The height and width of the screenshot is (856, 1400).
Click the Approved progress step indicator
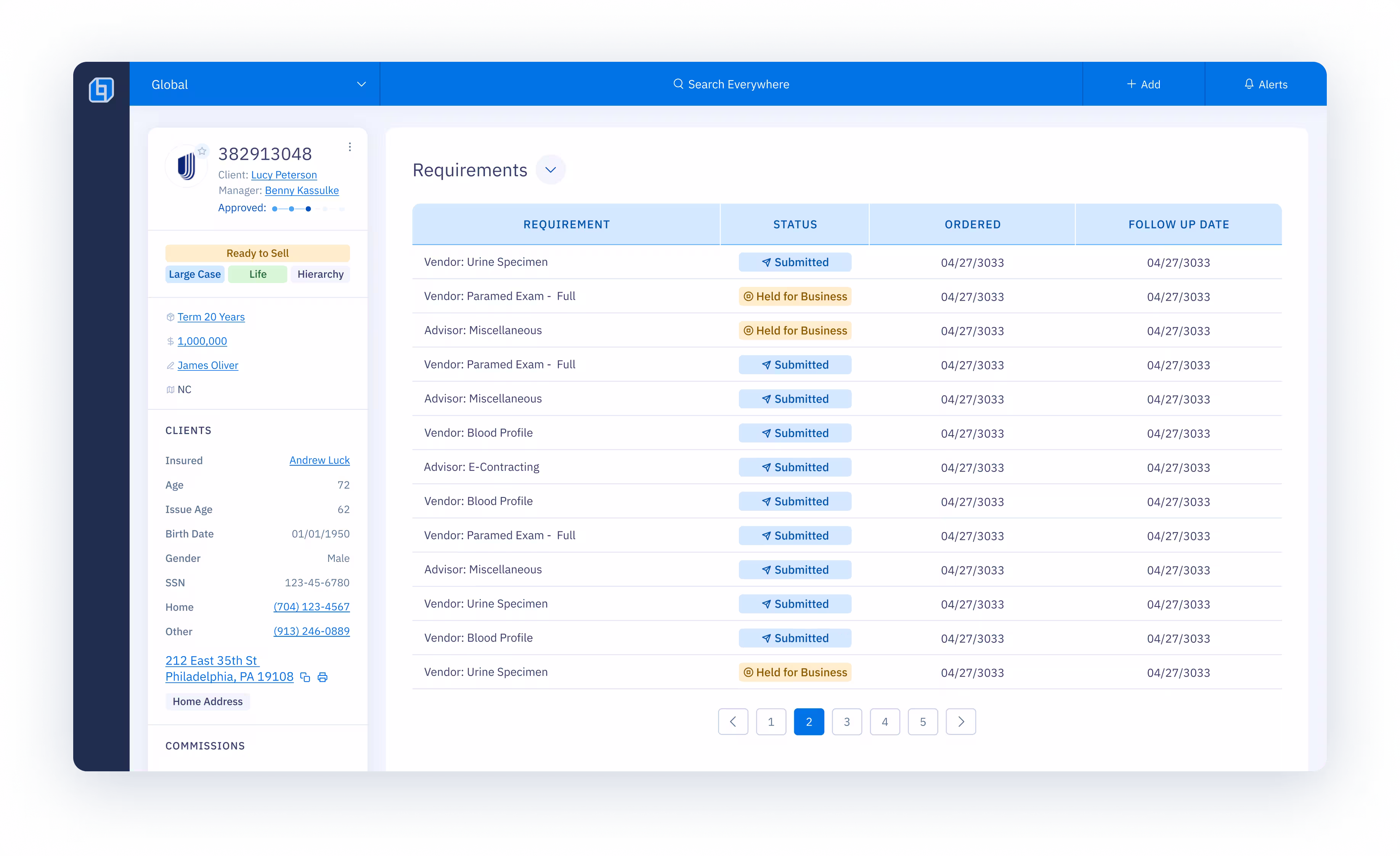(308, 209)
